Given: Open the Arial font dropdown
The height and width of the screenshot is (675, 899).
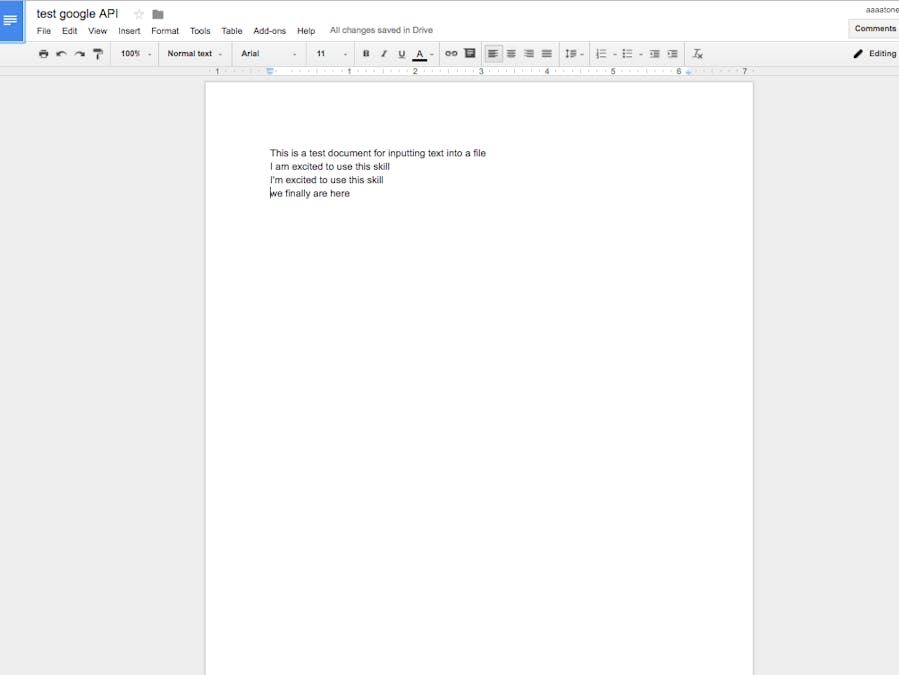Looking at the screenshot, I should click(269, 54).
